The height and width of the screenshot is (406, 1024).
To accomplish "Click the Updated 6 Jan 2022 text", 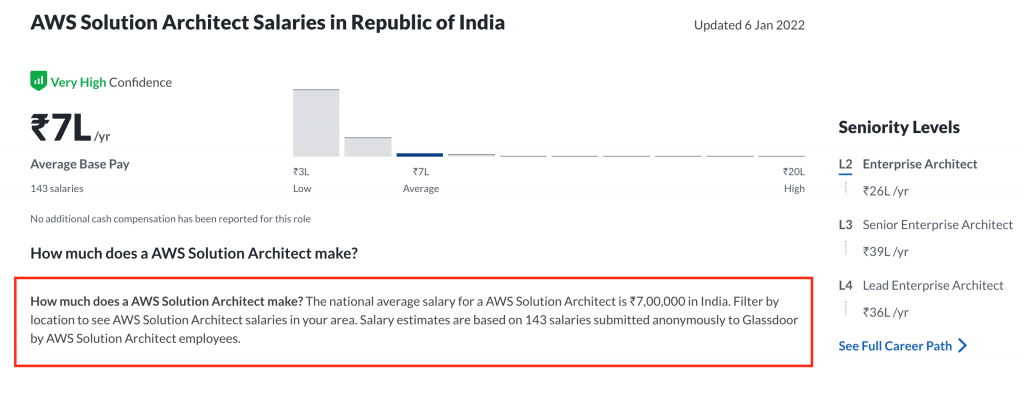I will (x=749, y=25).
